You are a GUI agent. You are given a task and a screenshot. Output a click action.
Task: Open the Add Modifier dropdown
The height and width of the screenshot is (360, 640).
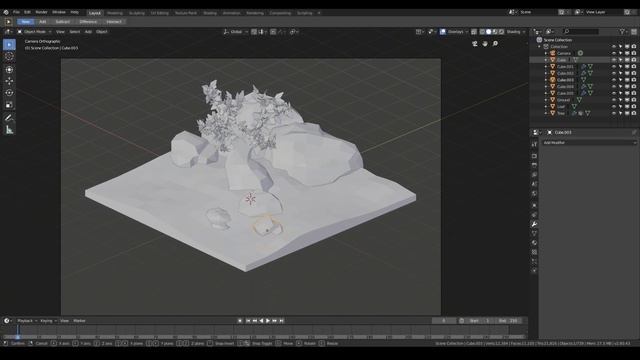click(589, 142)
